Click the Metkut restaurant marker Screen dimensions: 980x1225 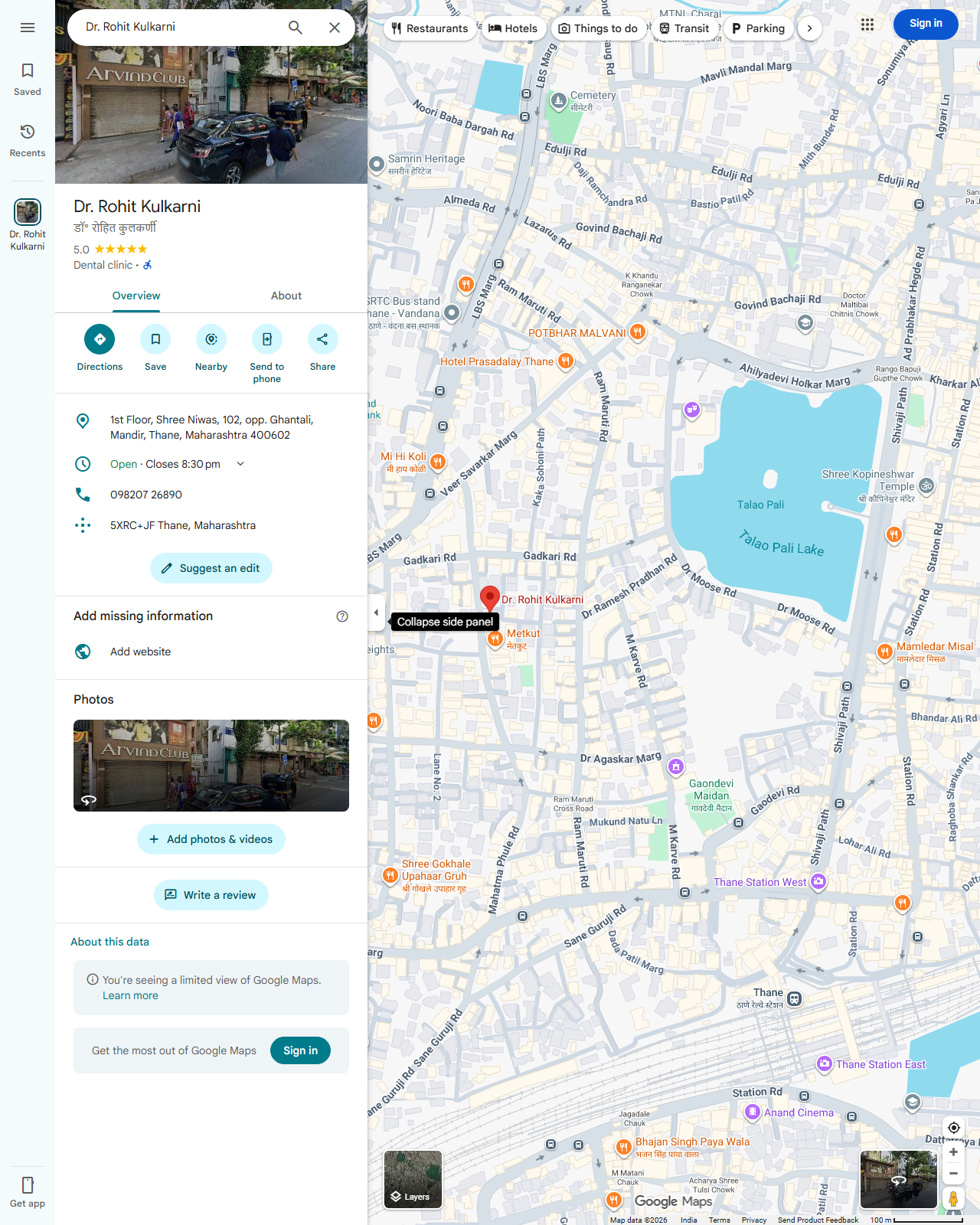496,639
